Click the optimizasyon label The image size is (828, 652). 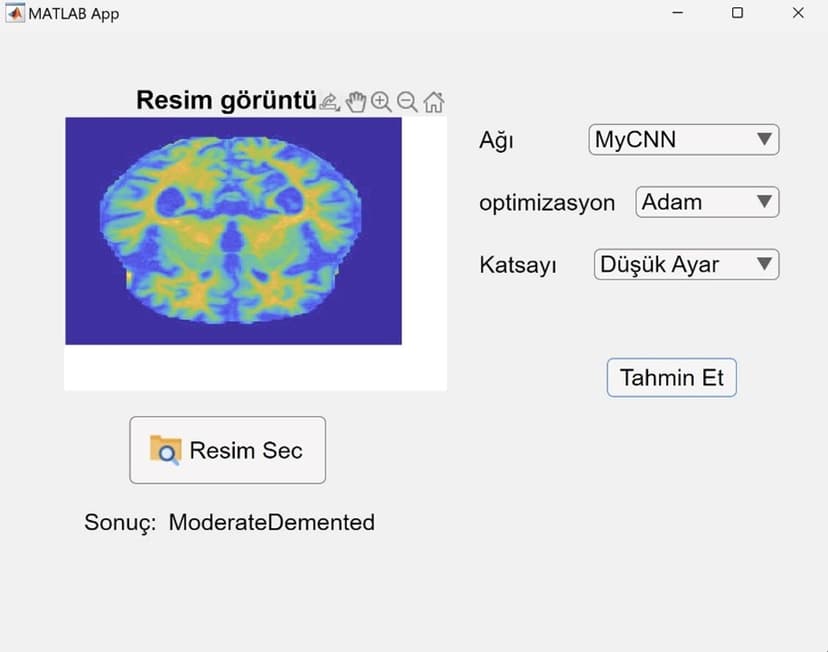point(547,203)
